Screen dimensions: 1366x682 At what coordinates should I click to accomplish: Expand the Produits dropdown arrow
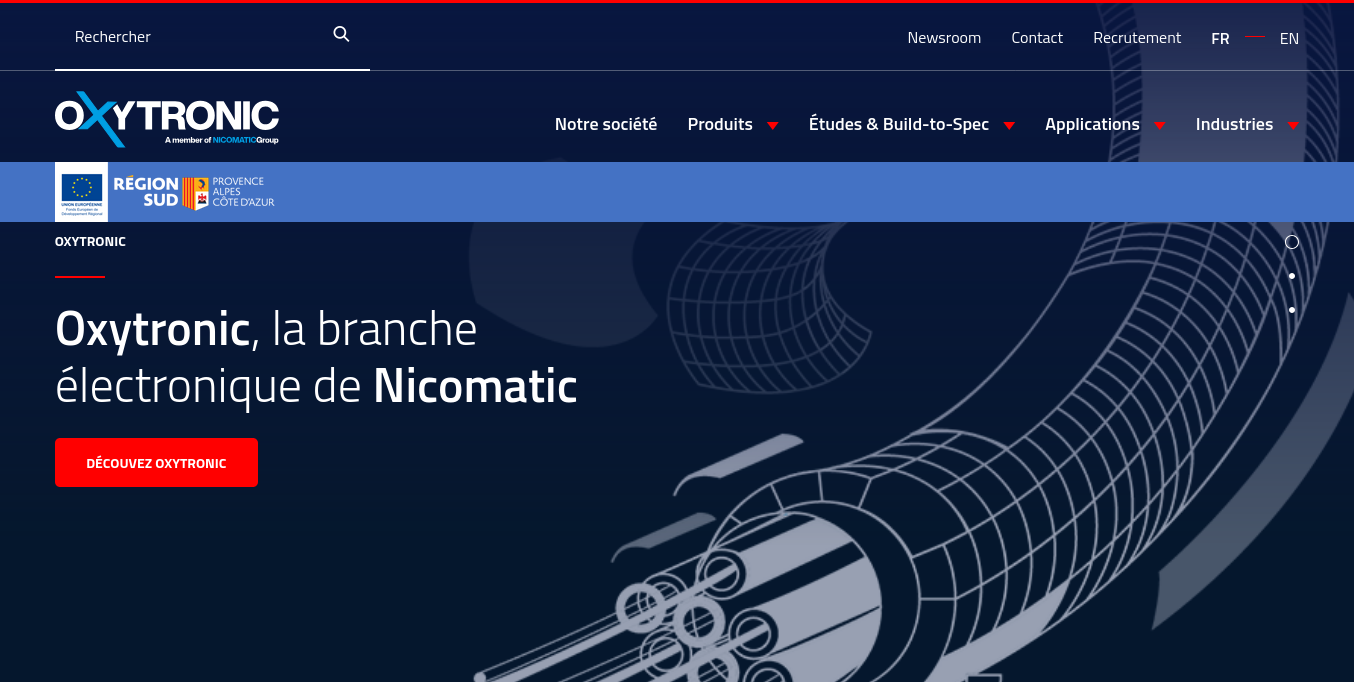772,125
